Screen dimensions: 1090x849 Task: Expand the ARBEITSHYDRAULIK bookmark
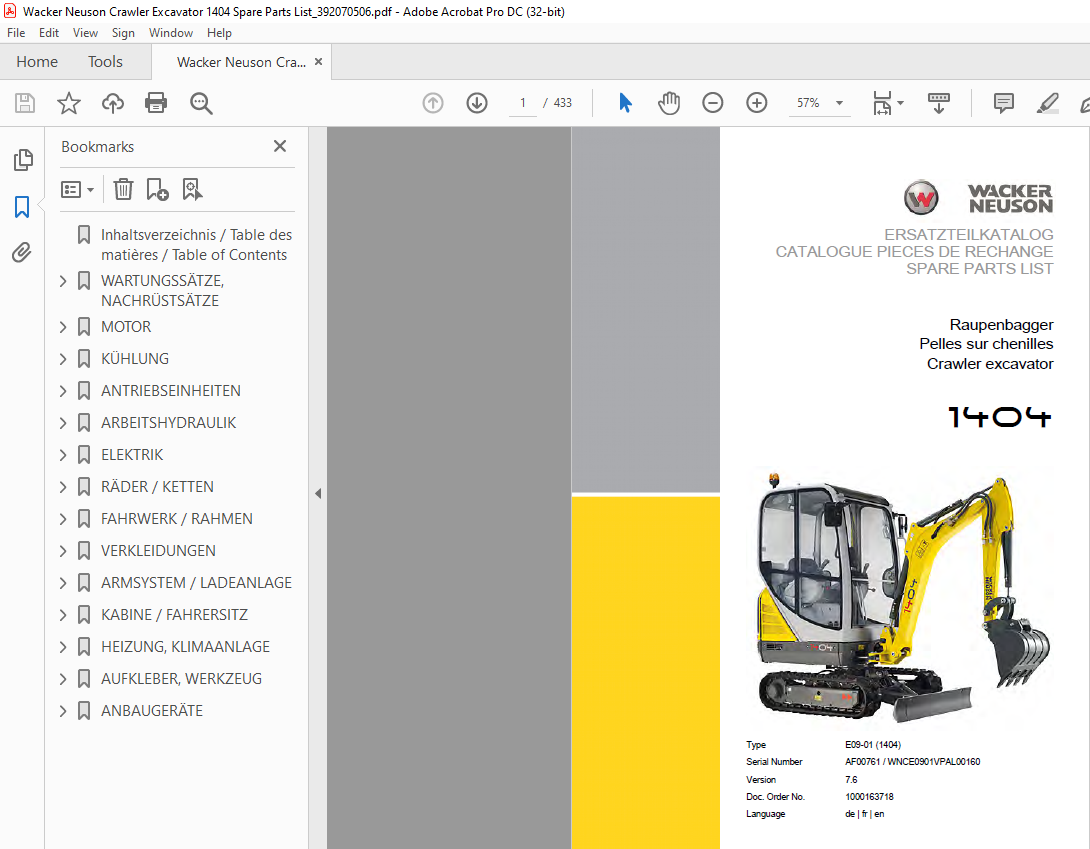63,423
